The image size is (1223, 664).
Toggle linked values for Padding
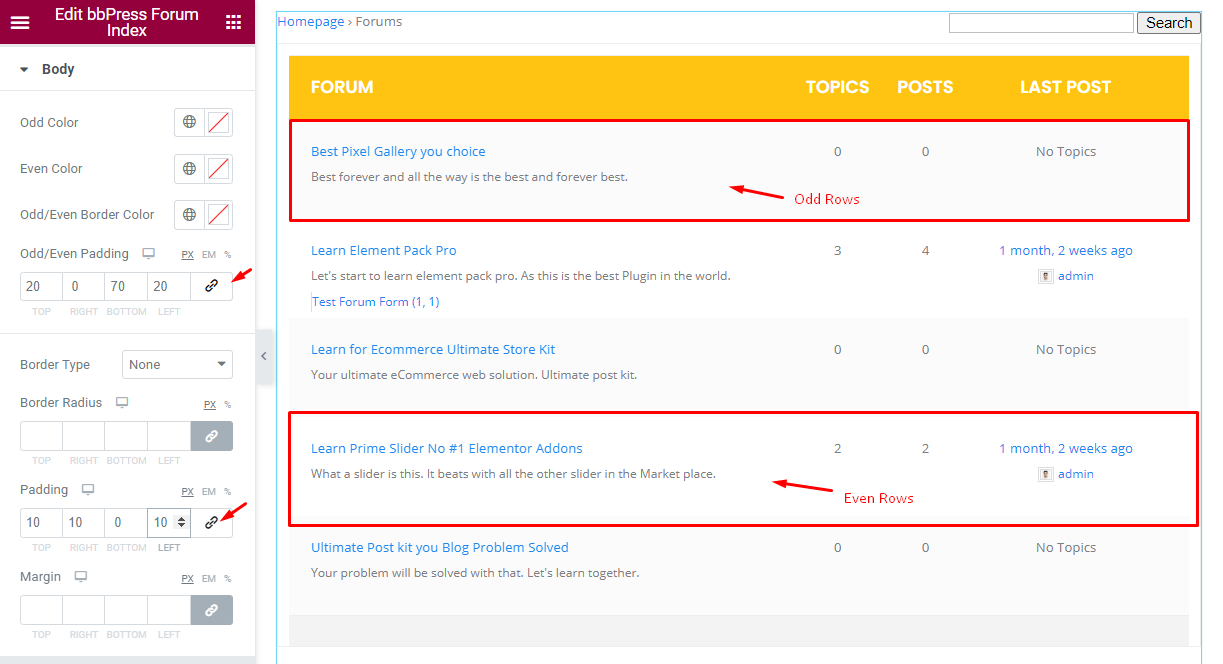point(210,522)
